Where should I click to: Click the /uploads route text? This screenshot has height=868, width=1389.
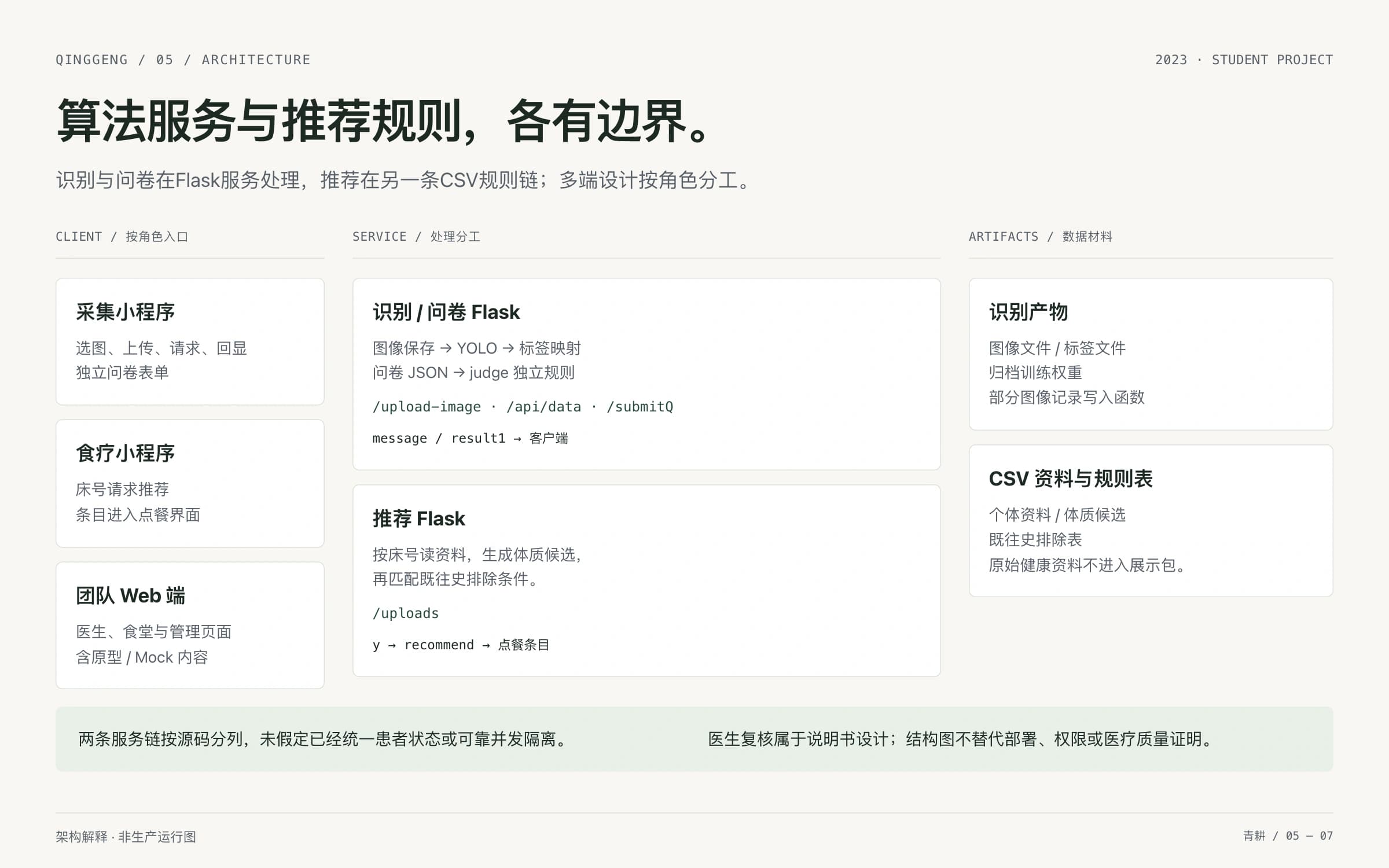click(x=406, y=613)
